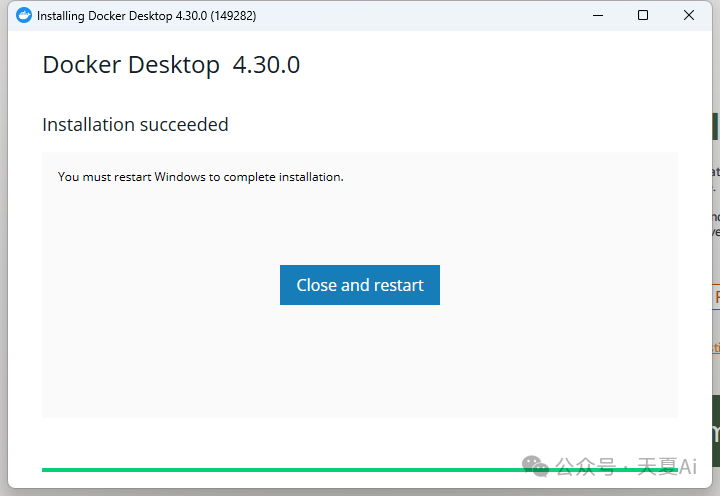This screenshot has width=720, height=496.
Task: Click the 'Docker Desktop 4.30.0' title heading
Action: pos(171,65)
